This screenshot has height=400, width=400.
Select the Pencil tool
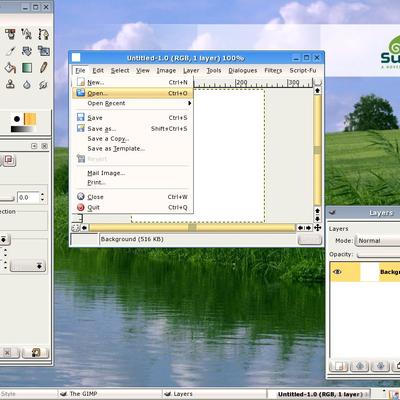[43, 68]
